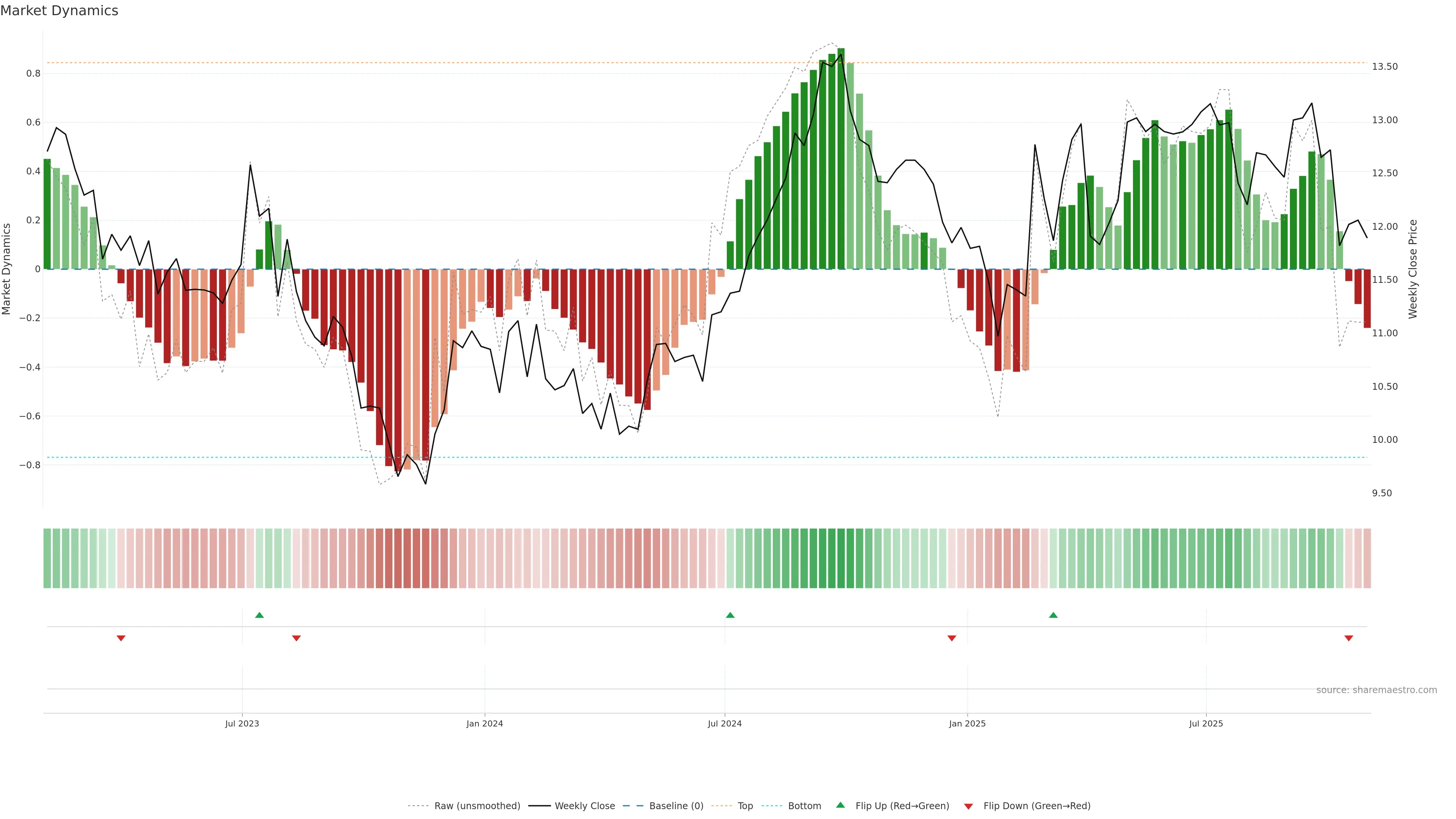
Task: Click the Jul 2025 x-axis label
Action: click(x=1206, y=723)
